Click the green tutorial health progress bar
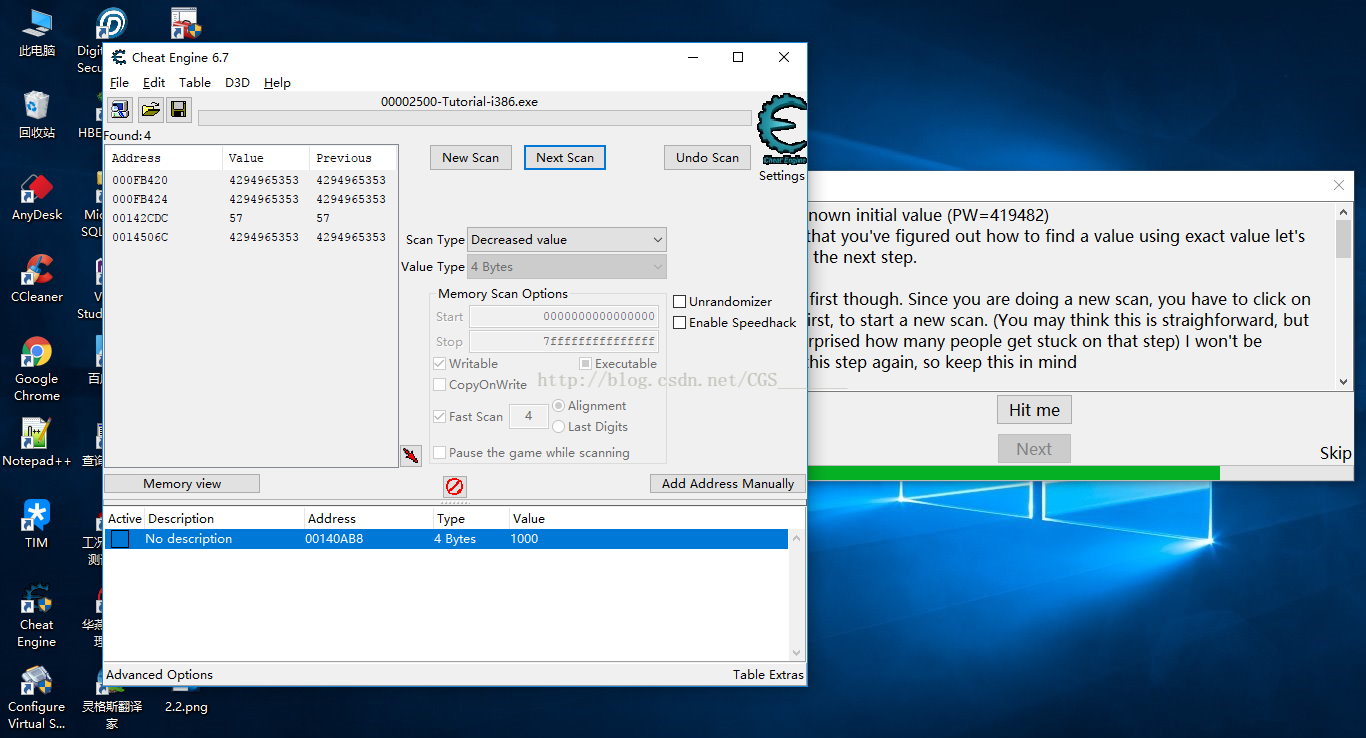The height and width of the screenshot is (738, 1366). pyautogui.click(x=1012, y=473)
